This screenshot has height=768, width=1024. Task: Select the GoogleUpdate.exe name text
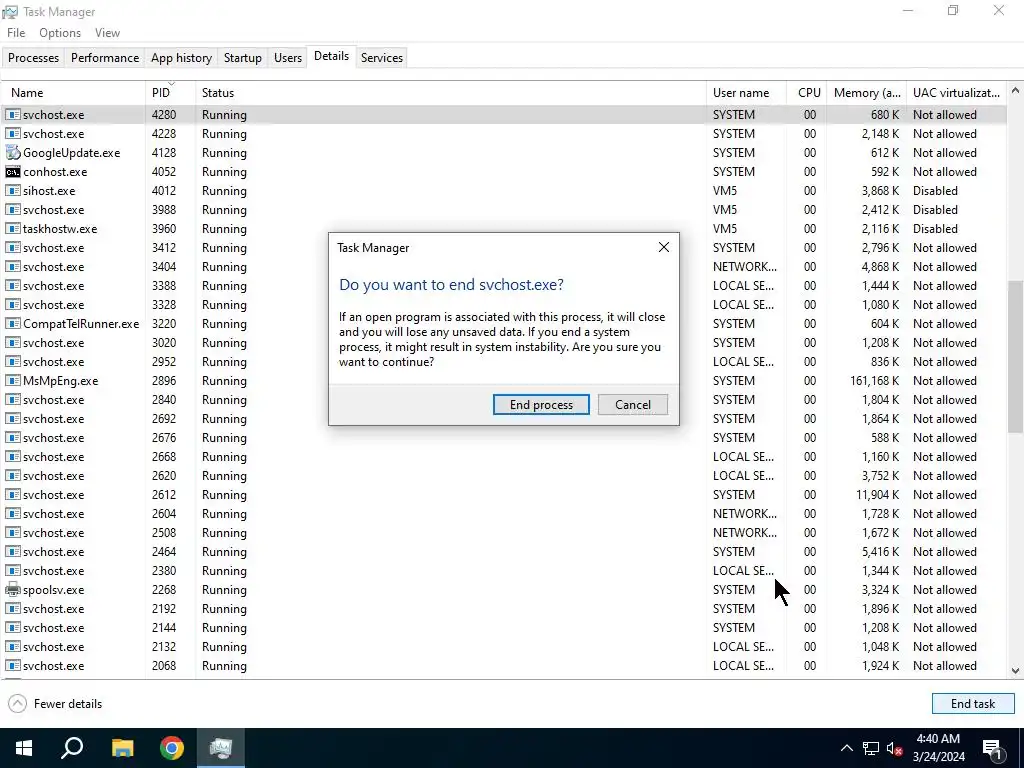[x=72, y=153]
